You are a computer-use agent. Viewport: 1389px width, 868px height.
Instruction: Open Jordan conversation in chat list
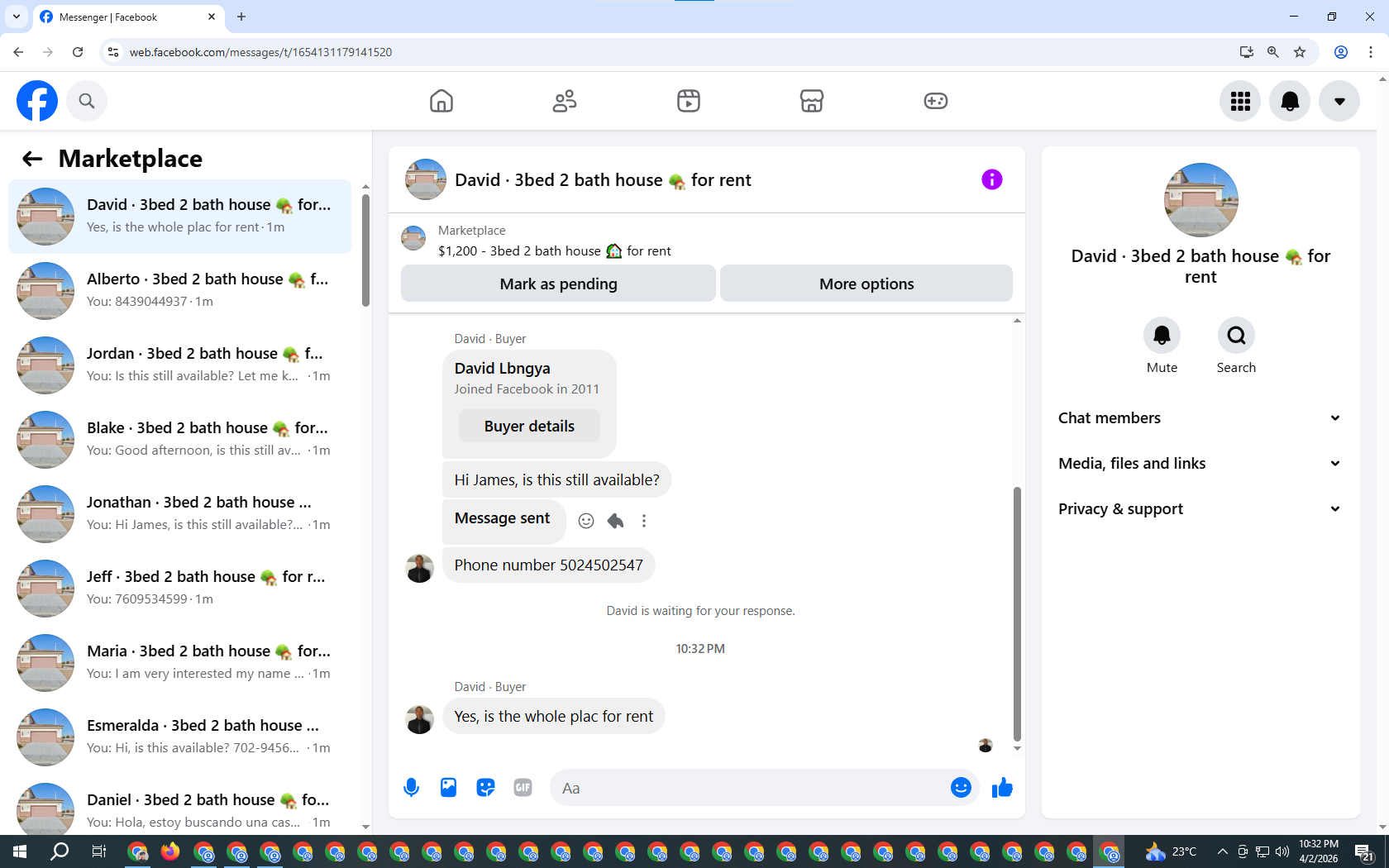[180, 365]
